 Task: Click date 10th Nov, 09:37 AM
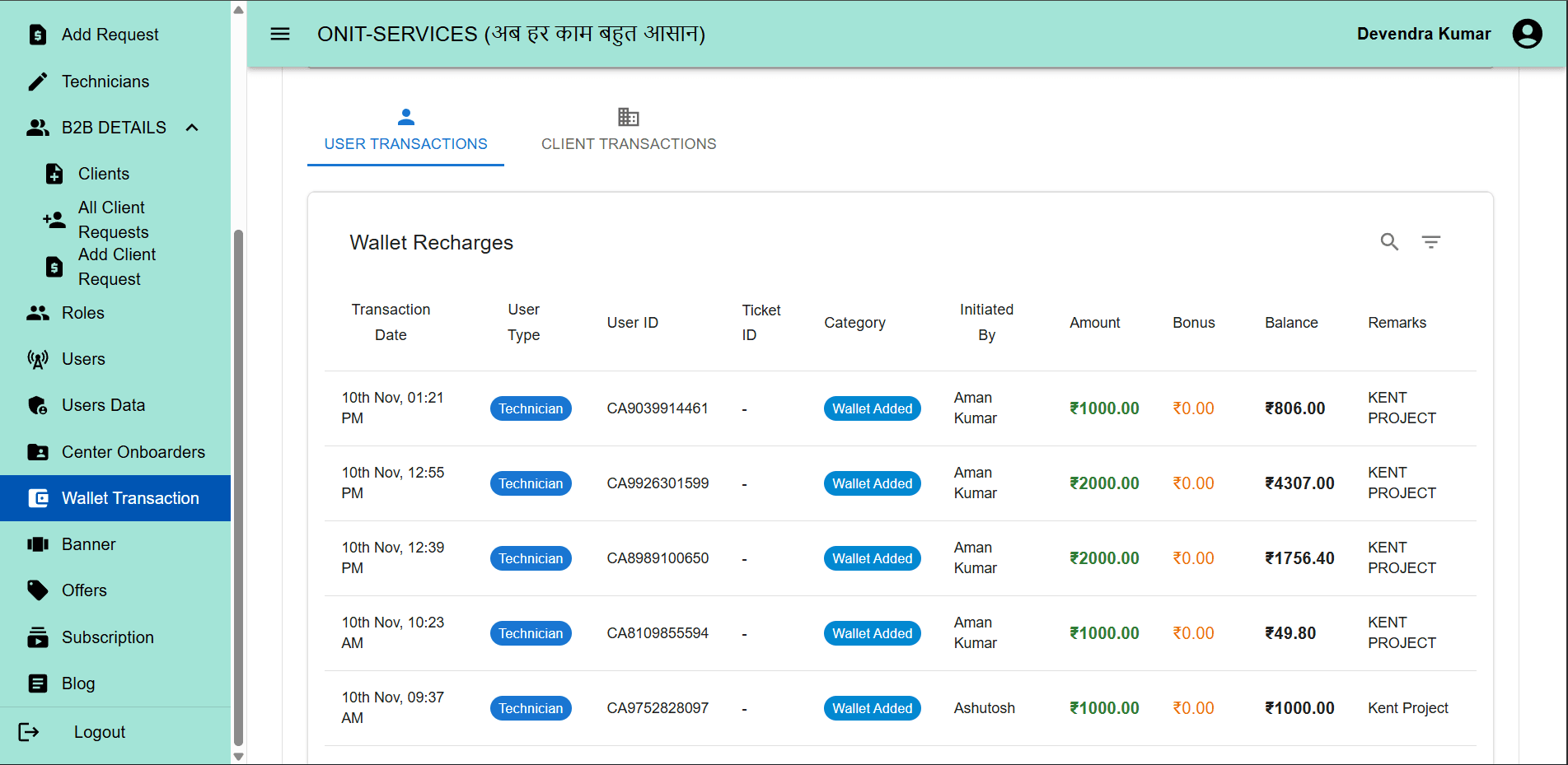point(393,707)
